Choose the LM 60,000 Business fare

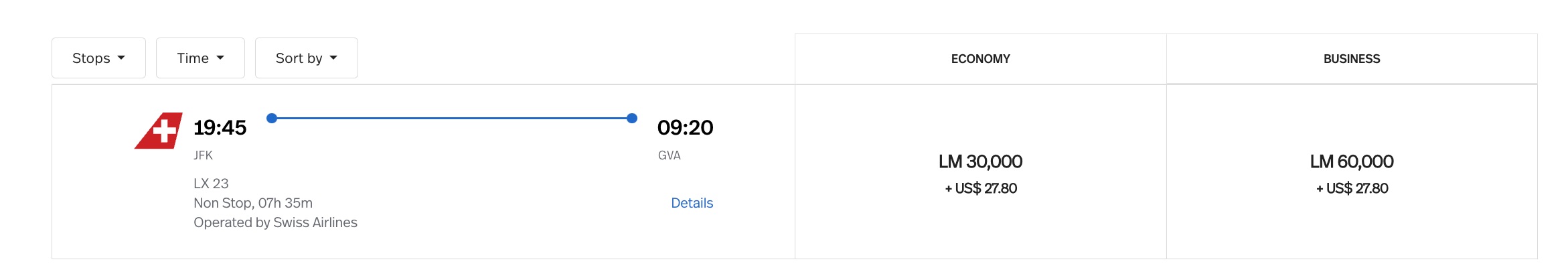click(x=1351, y=161)
